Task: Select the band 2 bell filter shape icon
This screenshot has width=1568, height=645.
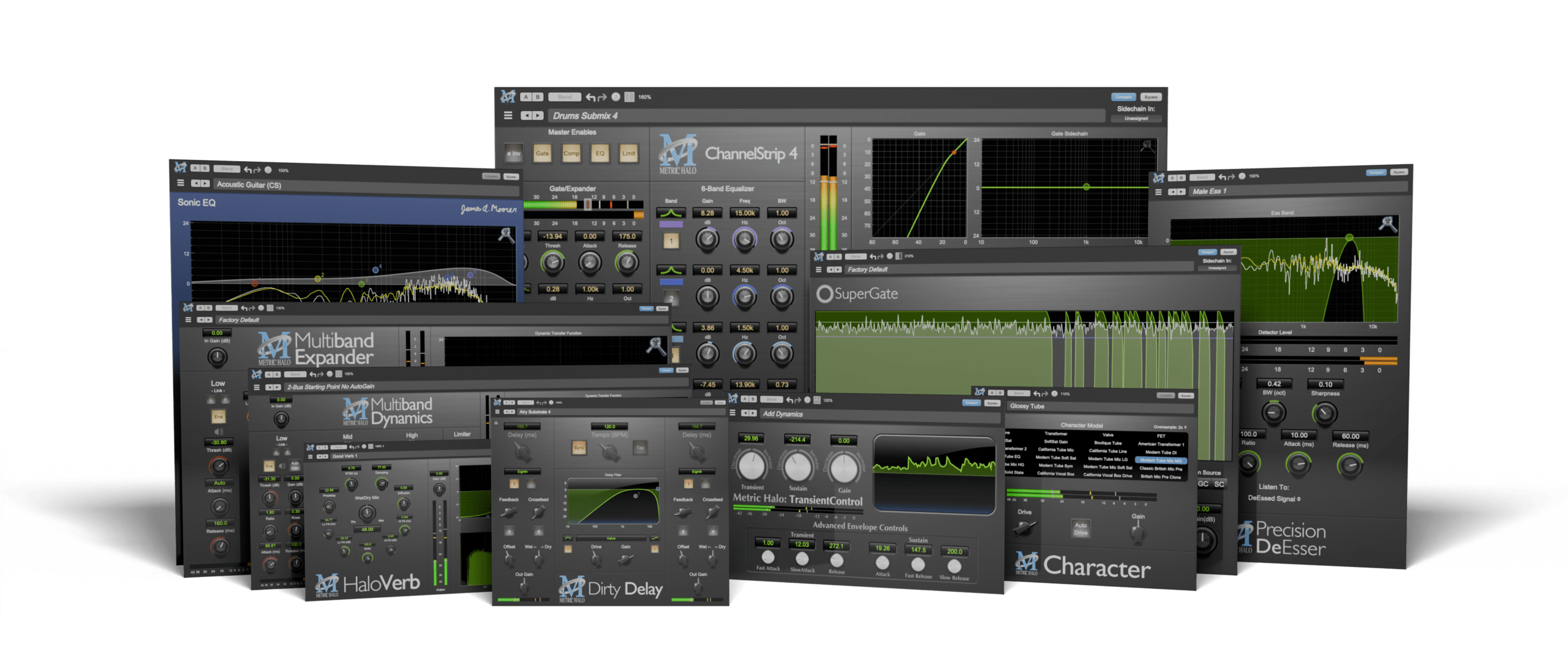Action: click(671, 270)
